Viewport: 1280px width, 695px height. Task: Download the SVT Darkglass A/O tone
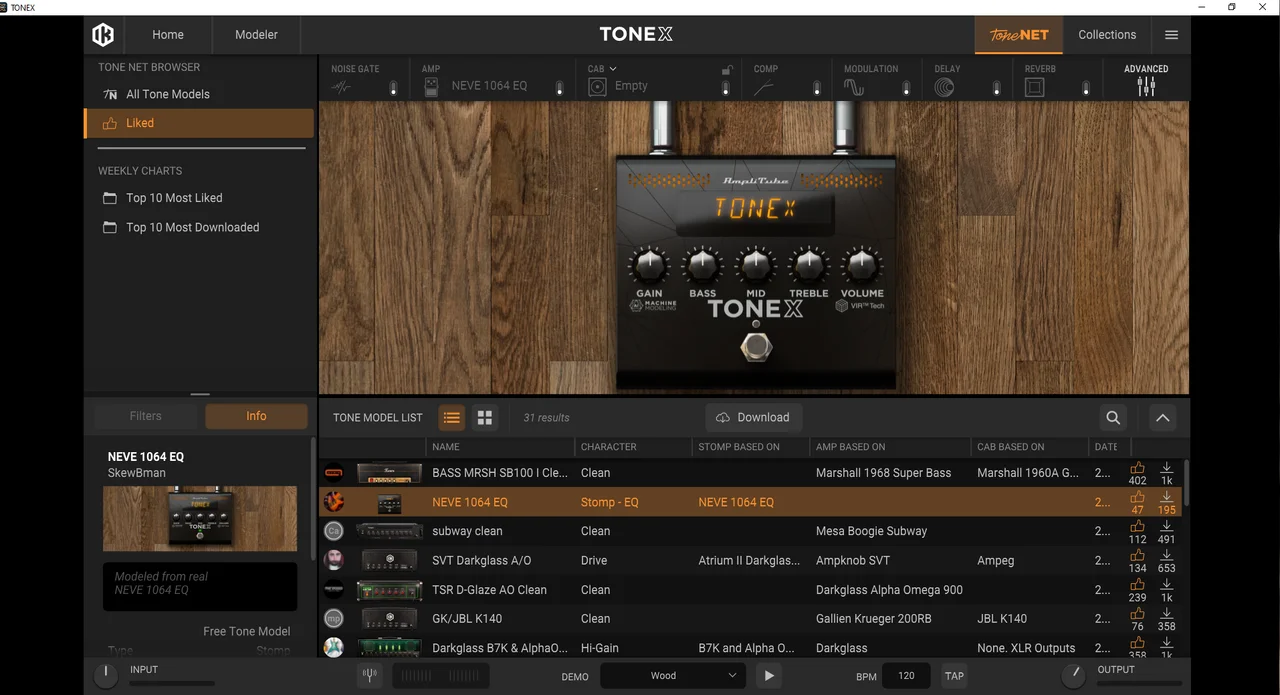[x=1166, y=555]
